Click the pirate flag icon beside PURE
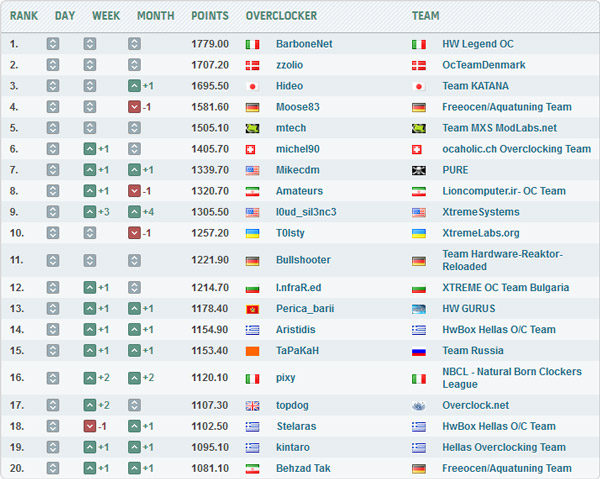600x479 pixels. [419, 171]
